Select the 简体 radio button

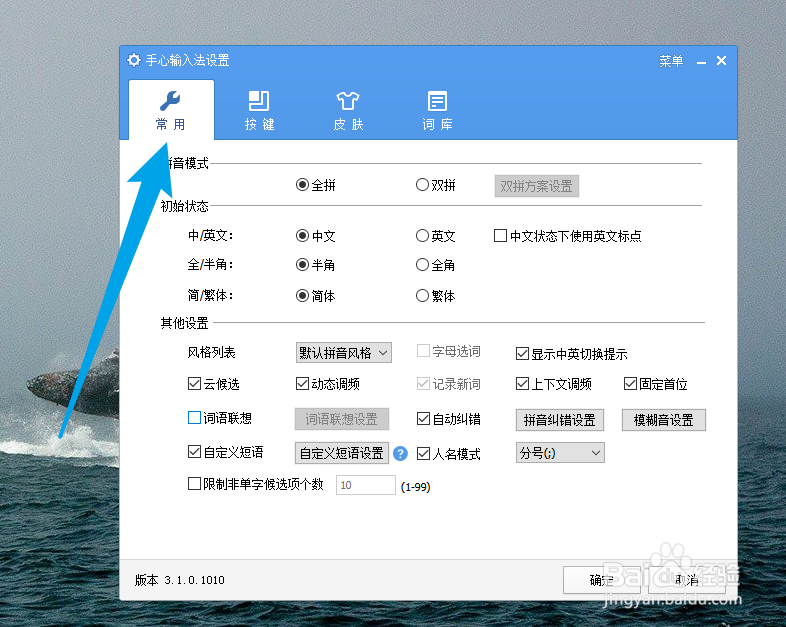pyautogui.click(x=302, y=296)
